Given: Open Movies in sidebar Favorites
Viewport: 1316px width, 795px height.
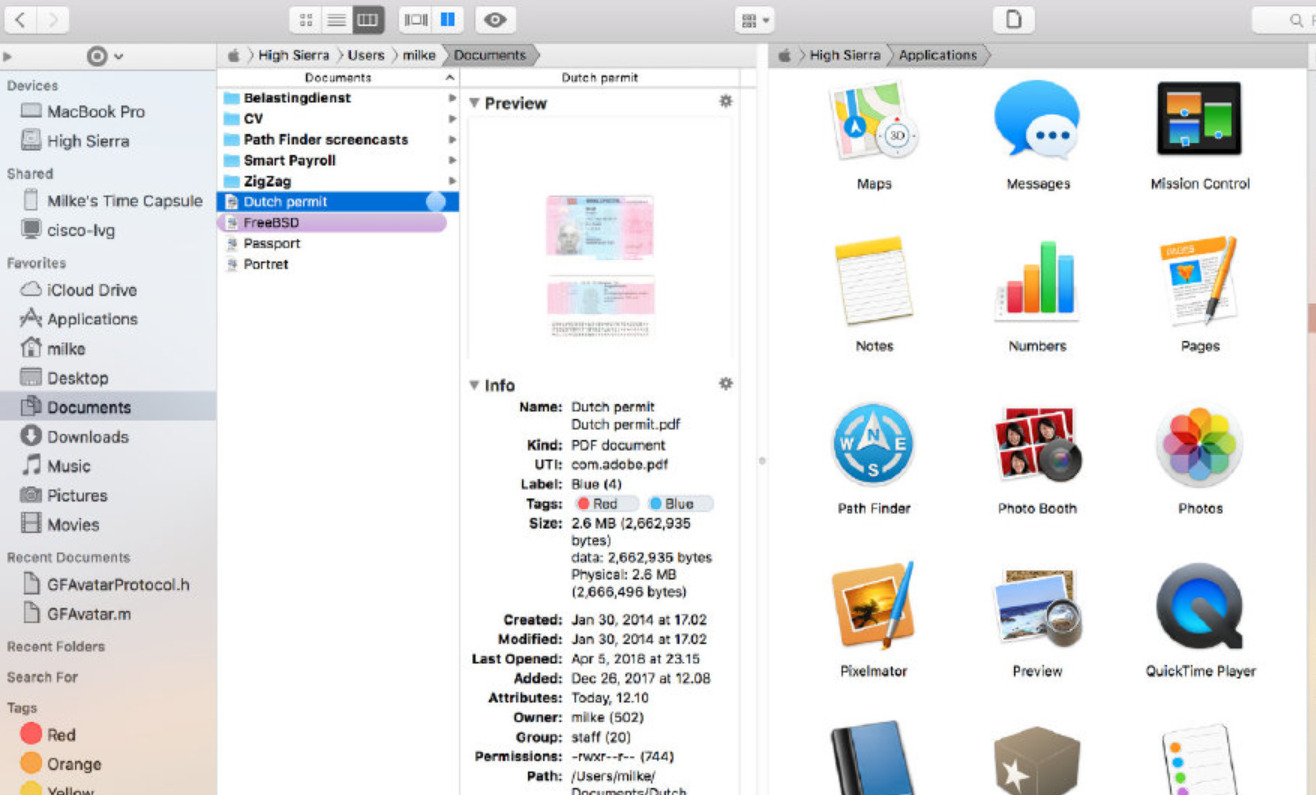Looking at the screenshot, I should tap(60, 524).
